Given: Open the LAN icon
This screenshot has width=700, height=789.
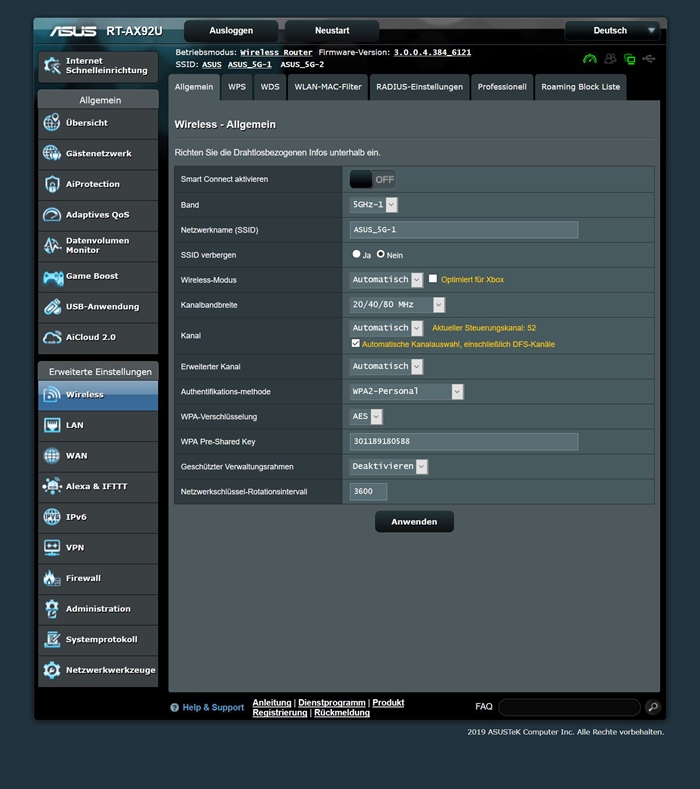Looking at the screenshot, I should [x=52, y=425].
